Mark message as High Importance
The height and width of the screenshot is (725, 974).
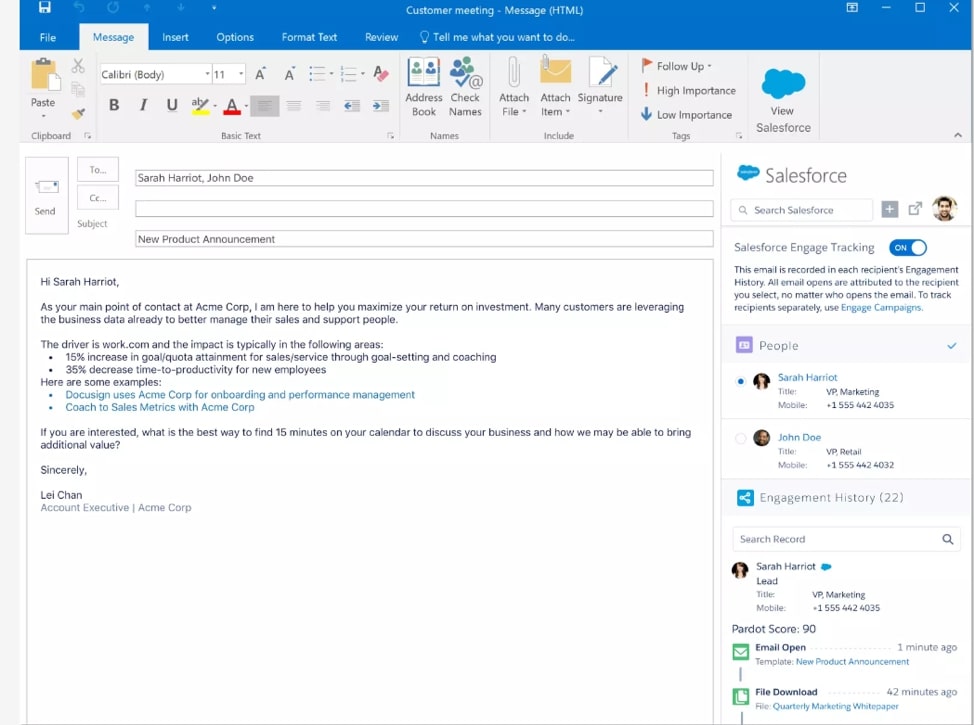688,91
